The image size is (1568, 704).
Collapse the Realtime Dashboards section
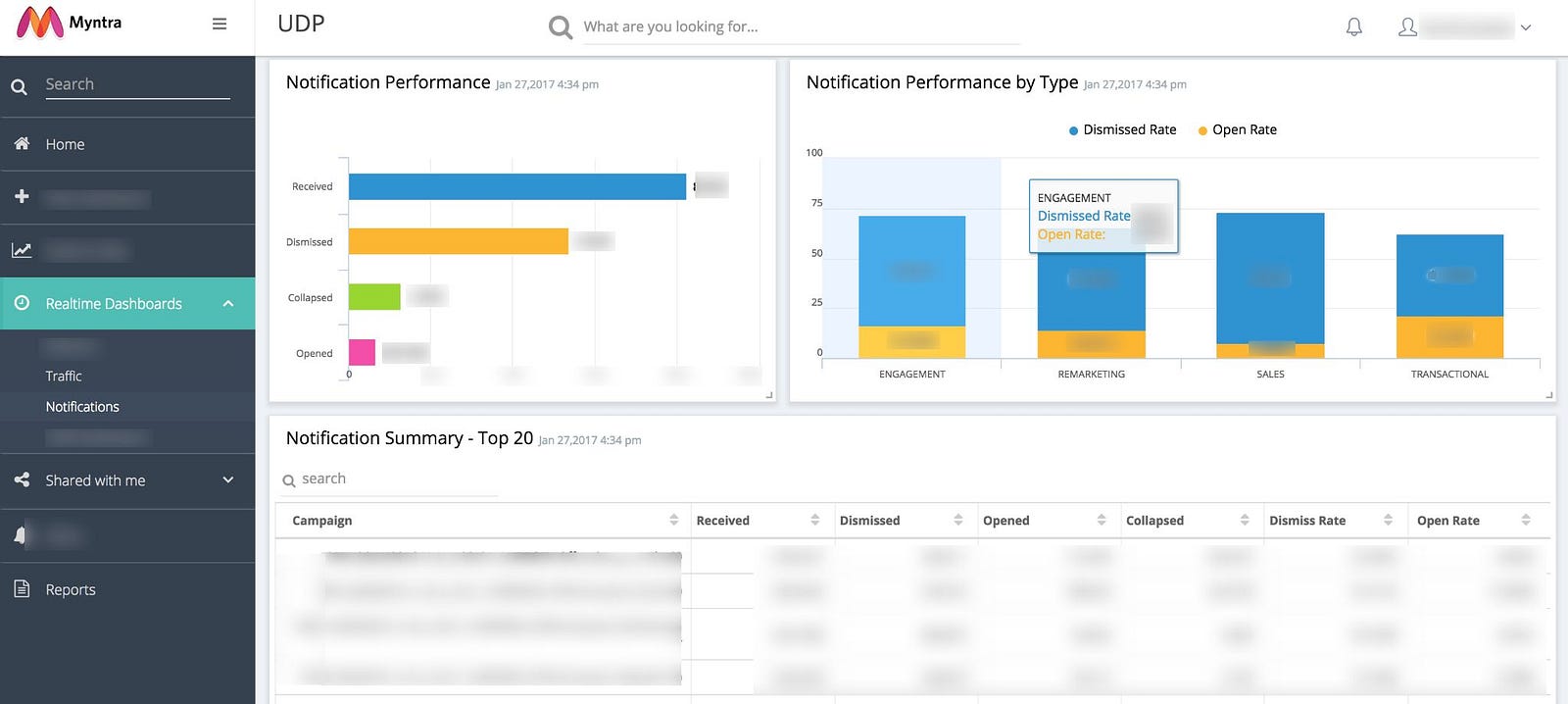tap(228, 304)
